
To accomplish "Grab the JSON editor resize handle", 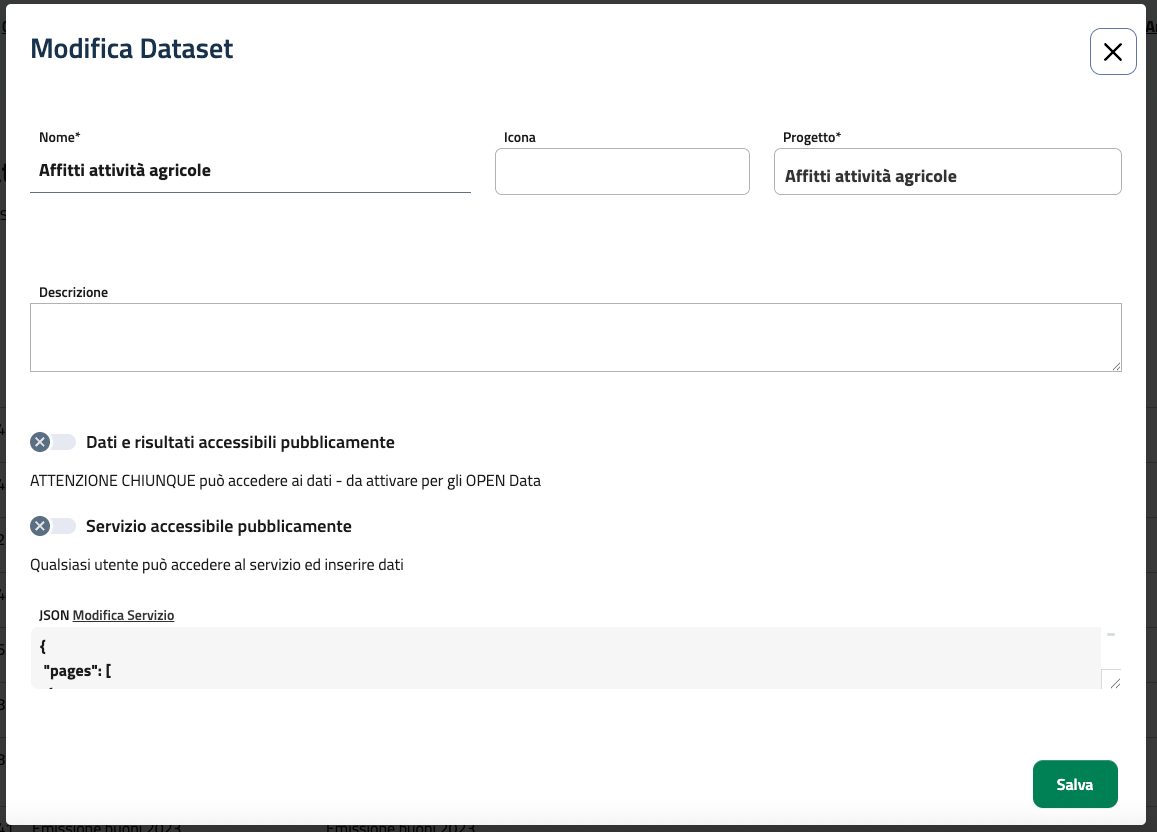I will pyautogui.click(x=1114, y=682).
